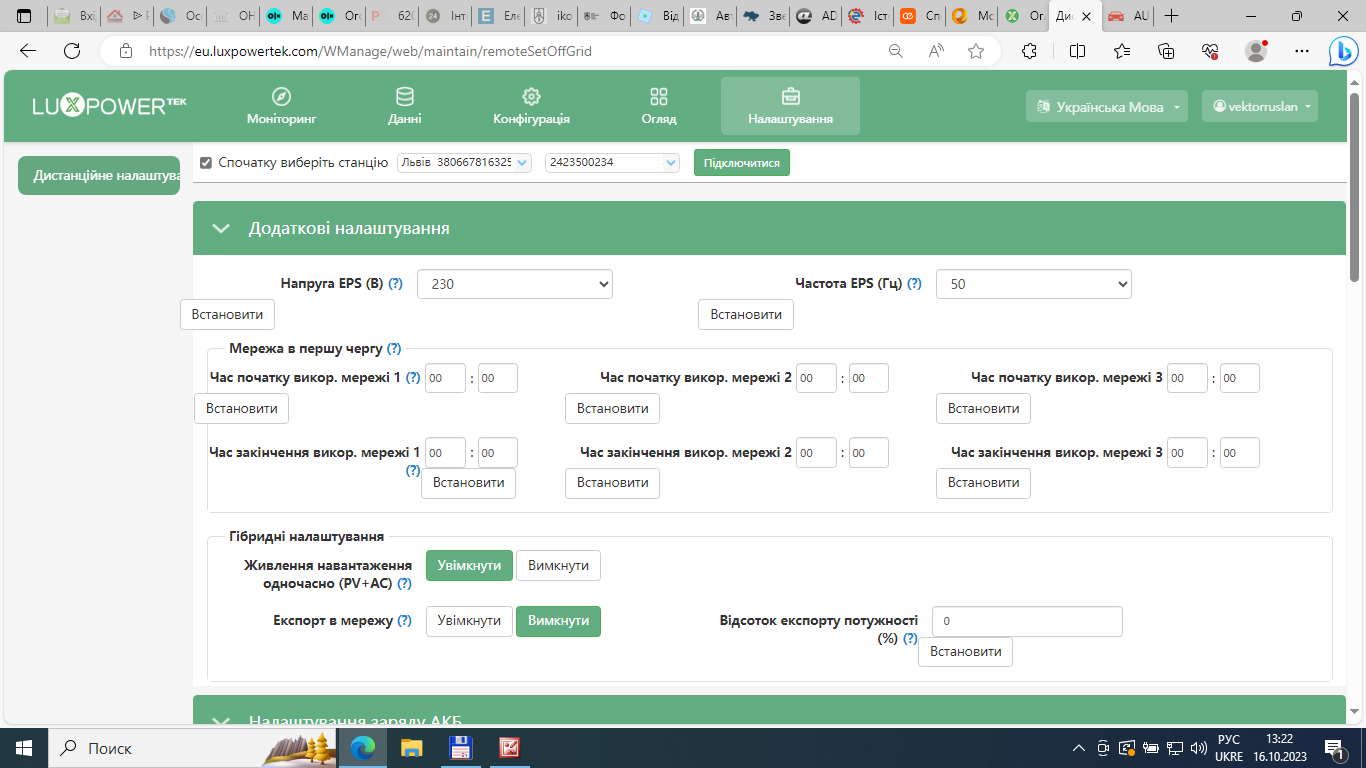Open the Моніторинг compass icon tab
The image size is (1366, 768).
tap(281, 106)
